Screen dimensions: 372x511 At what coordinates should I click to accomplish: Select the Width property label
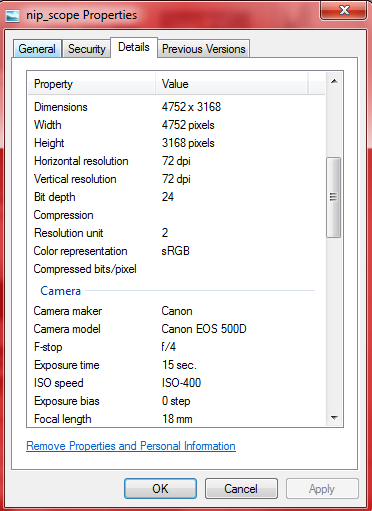point(48,125)
